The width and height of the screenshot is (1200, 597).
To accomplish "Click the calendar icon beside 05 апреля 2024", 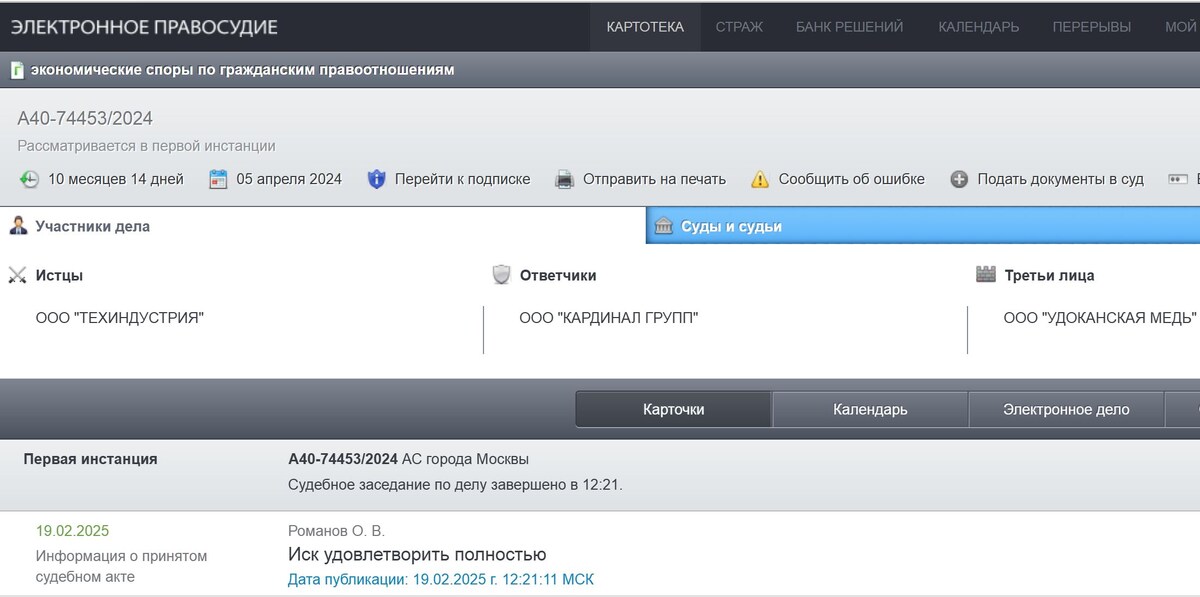I will coord(218,180).
